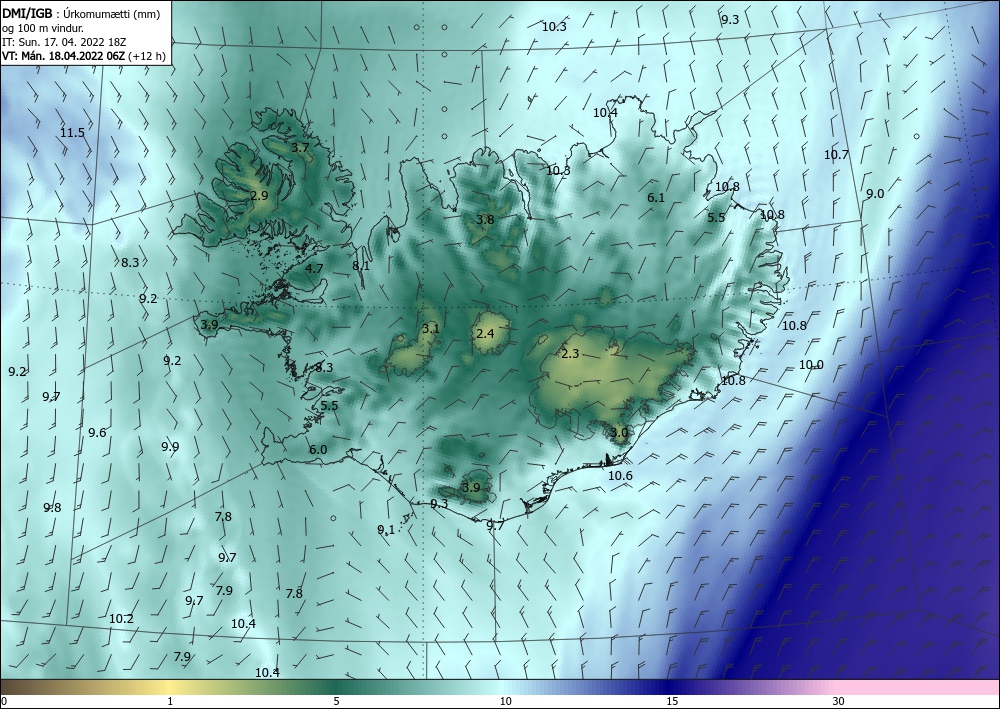The width and height of the screenshot is (1000, 709).
Task: Select the 9.1 value near Westman Islands
Action: [386, 529]
